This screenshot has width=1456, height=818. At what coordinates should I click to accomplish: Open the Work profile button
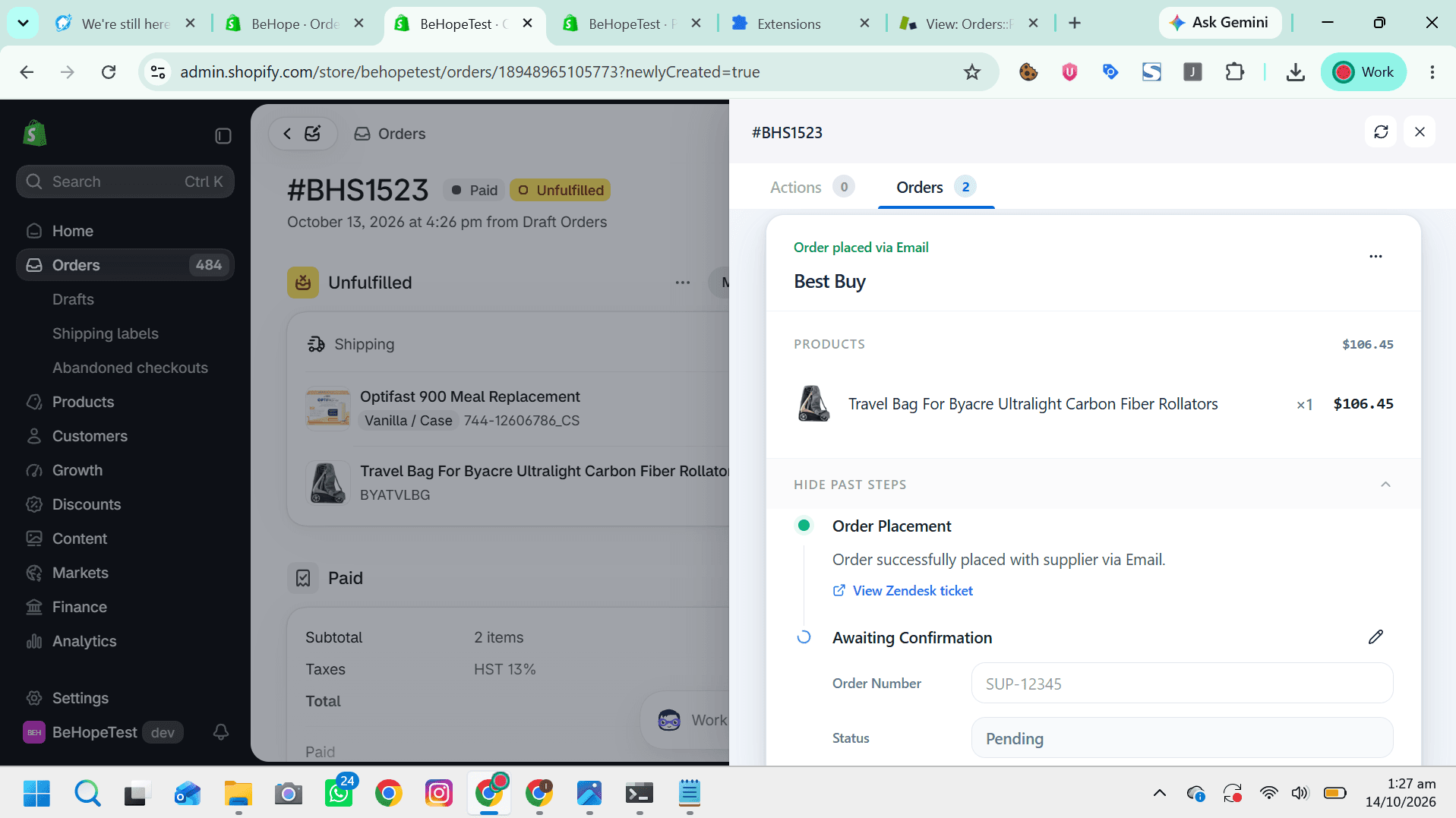[1364, 72]
